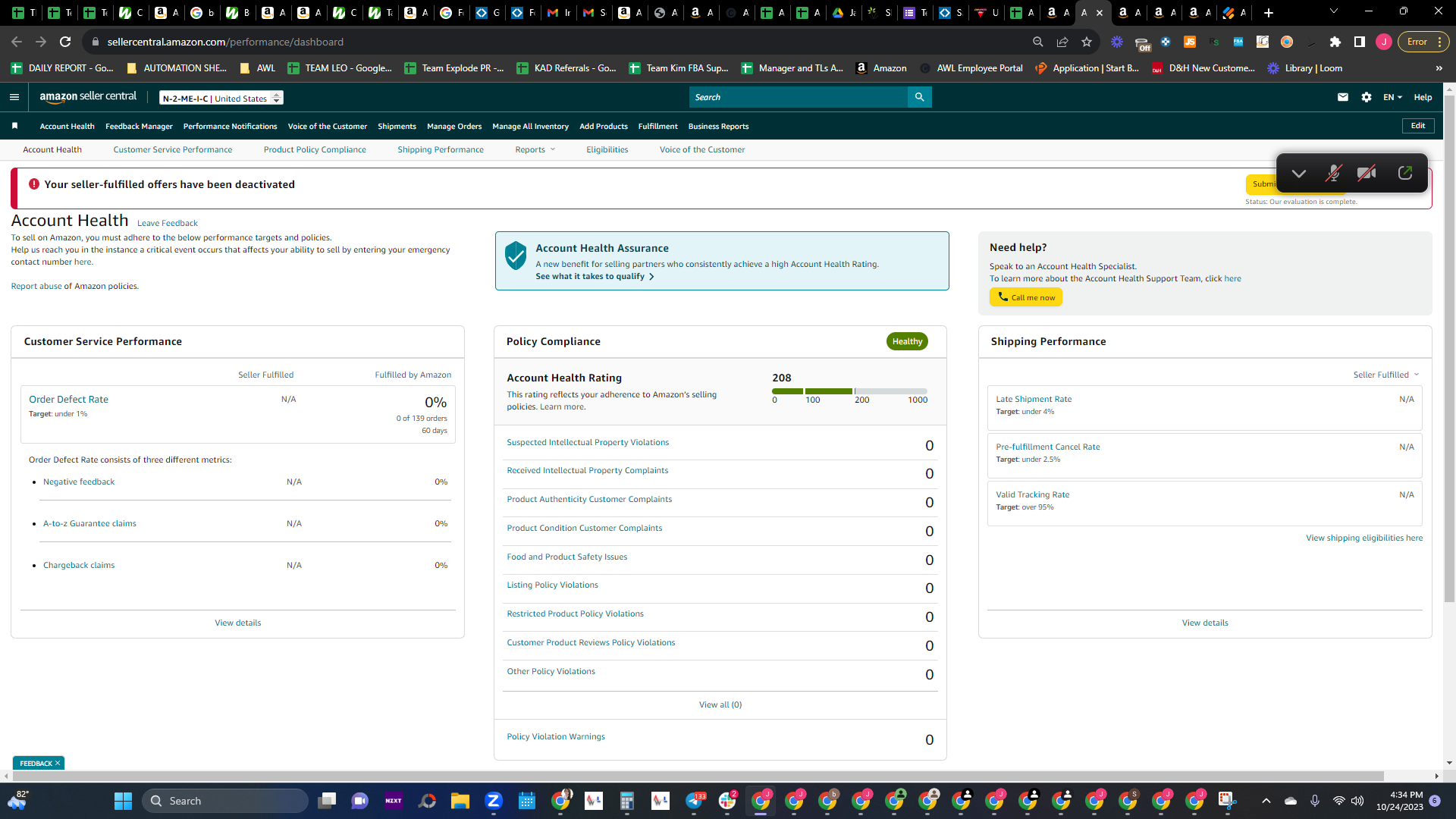This screenshot has width=1456, height=819.
Task: Click the bookmark flag icon in navigation bar
Action: 14,126
